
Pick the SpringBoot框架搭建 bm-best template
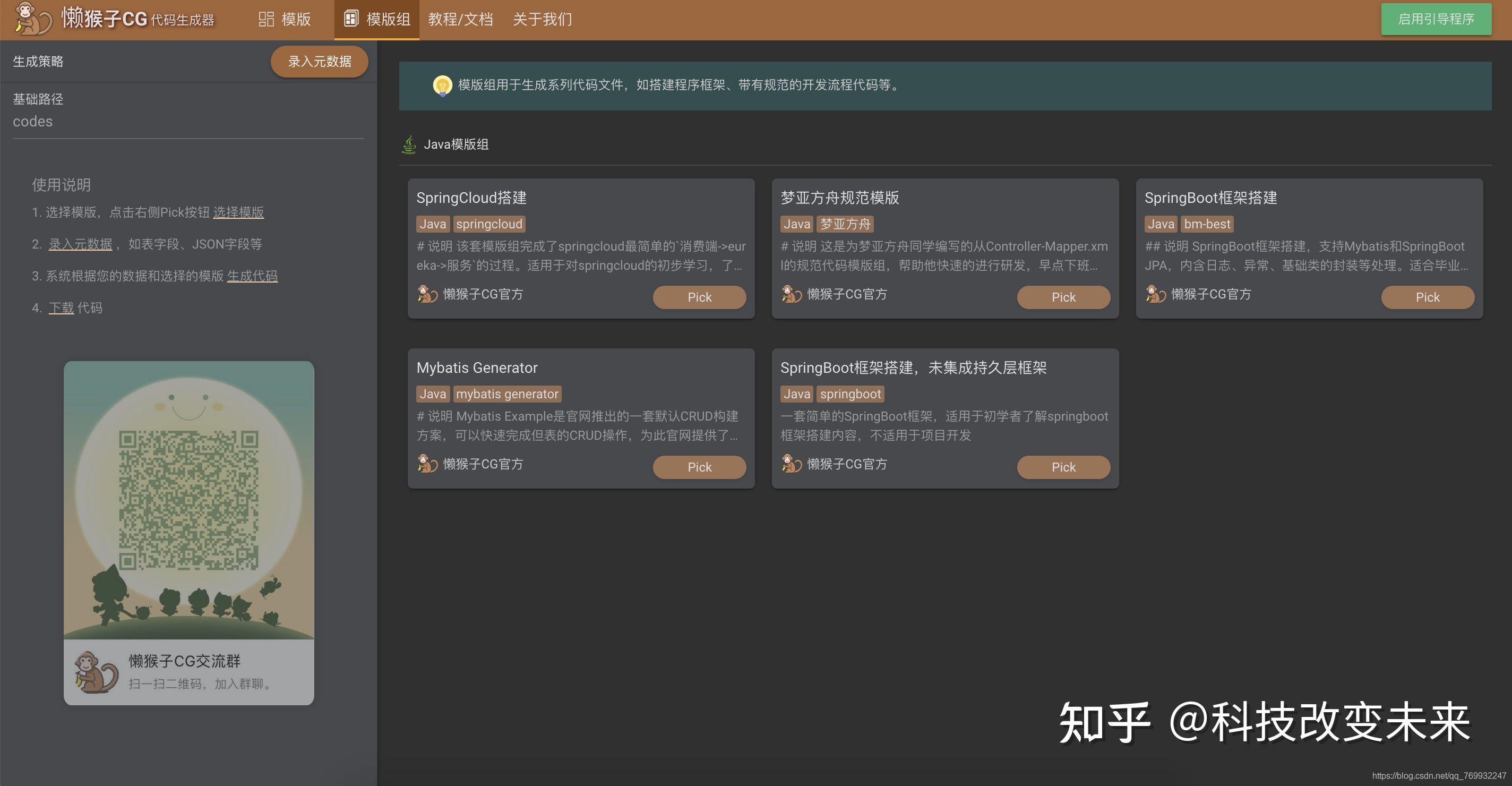pyautogui.click(x=1427, y=297)
